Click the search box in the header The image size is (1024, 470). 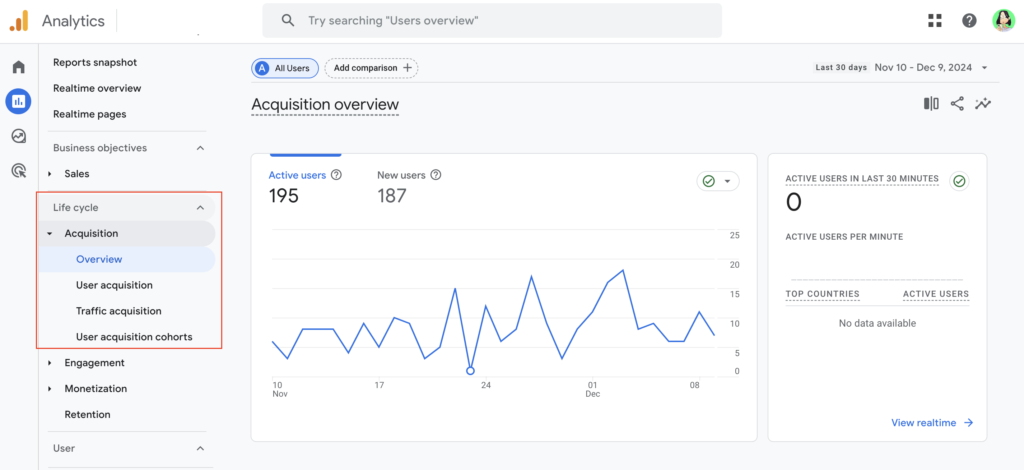tap(492, 20)
